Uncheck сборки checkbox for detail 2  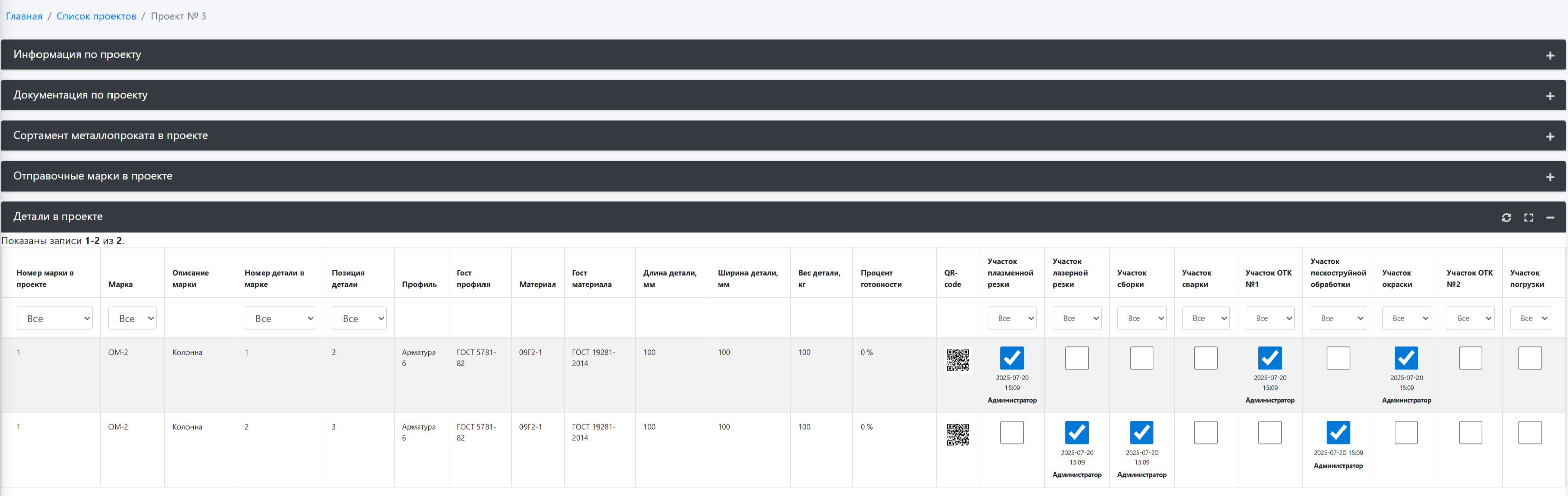click(1141, 433)
